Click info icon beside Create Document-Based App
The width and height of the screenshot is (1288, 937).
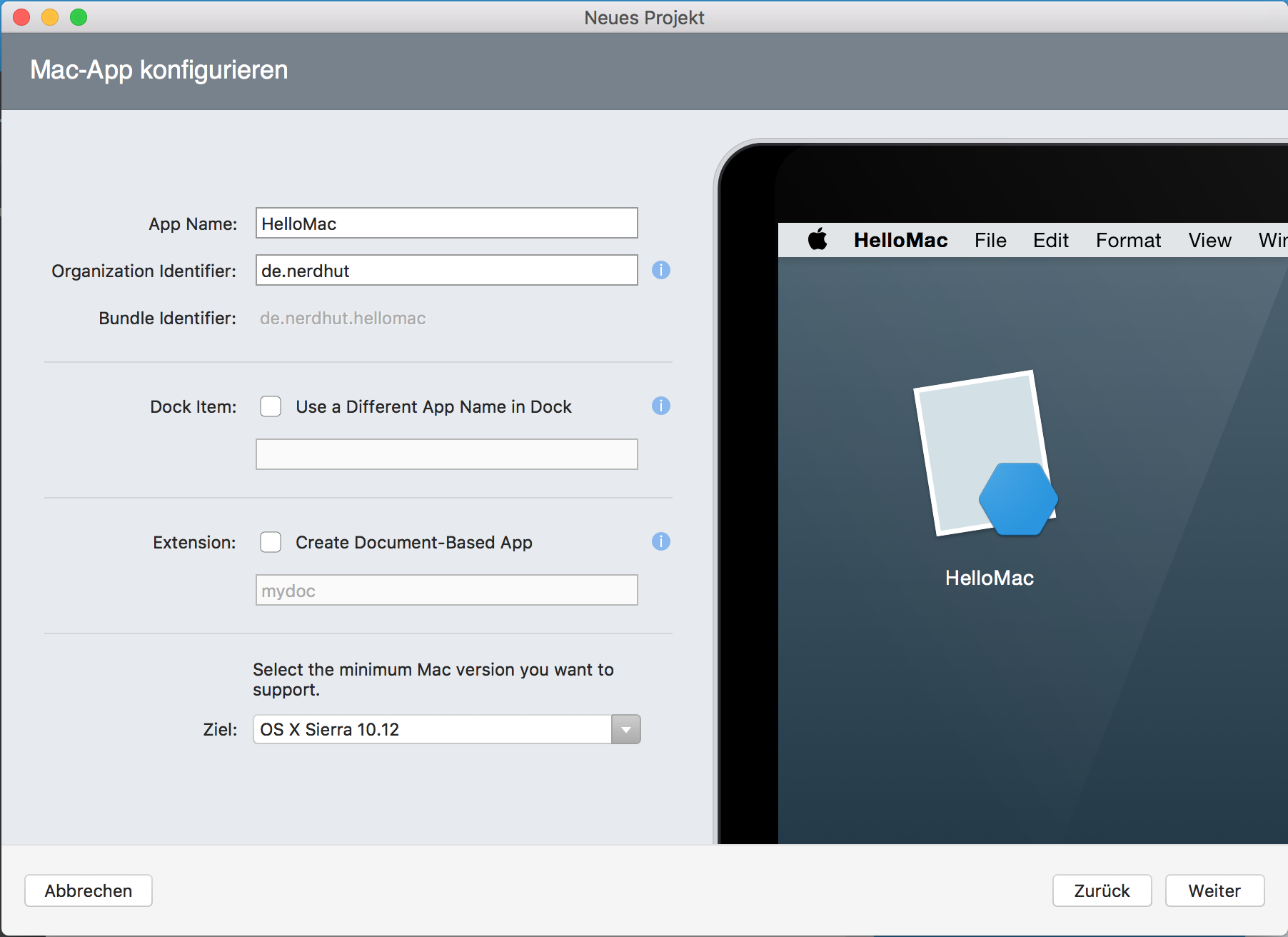[x=660, y=541]
